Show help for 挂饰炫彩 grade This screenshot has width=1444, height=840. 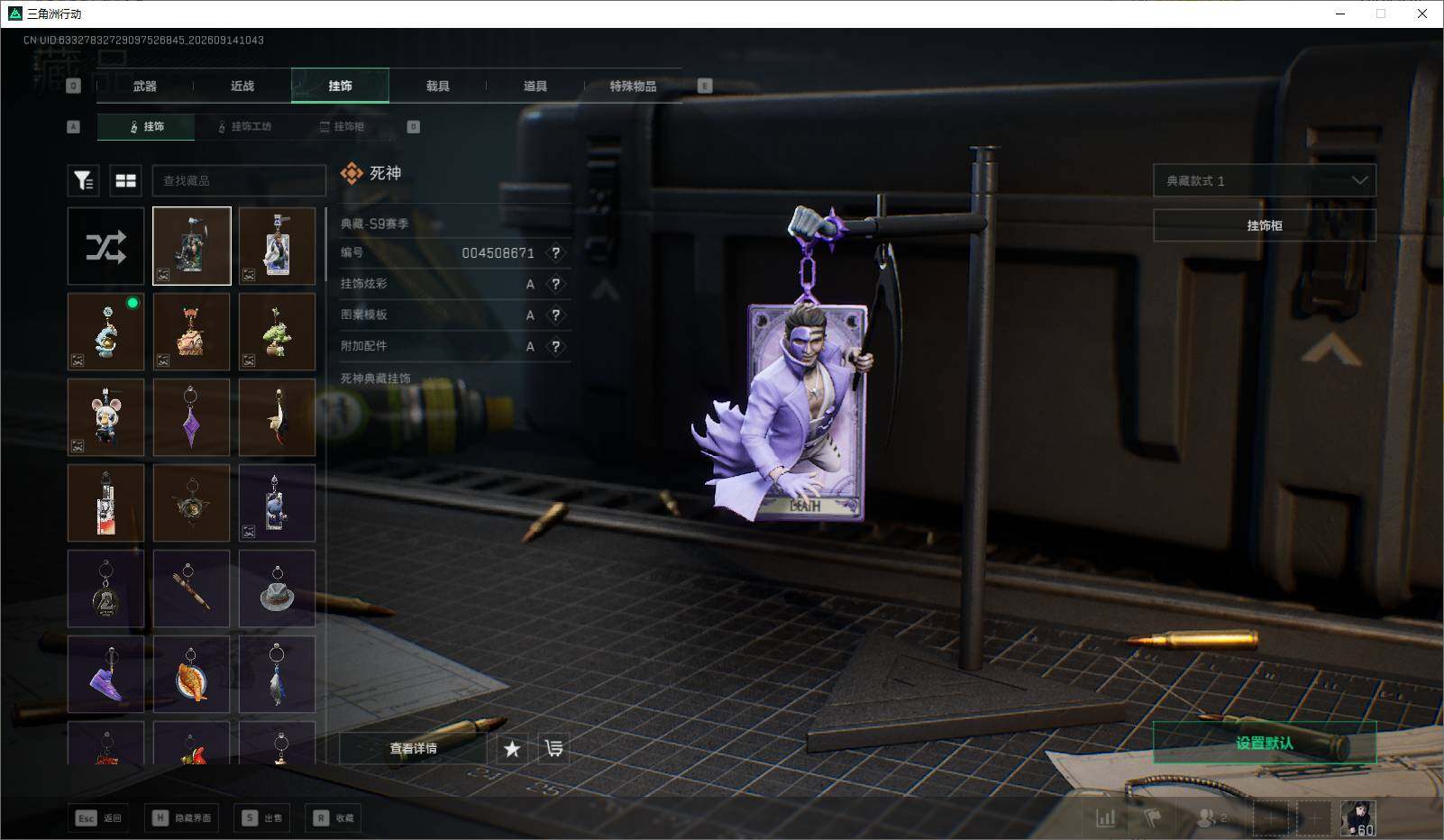[556, 284]
